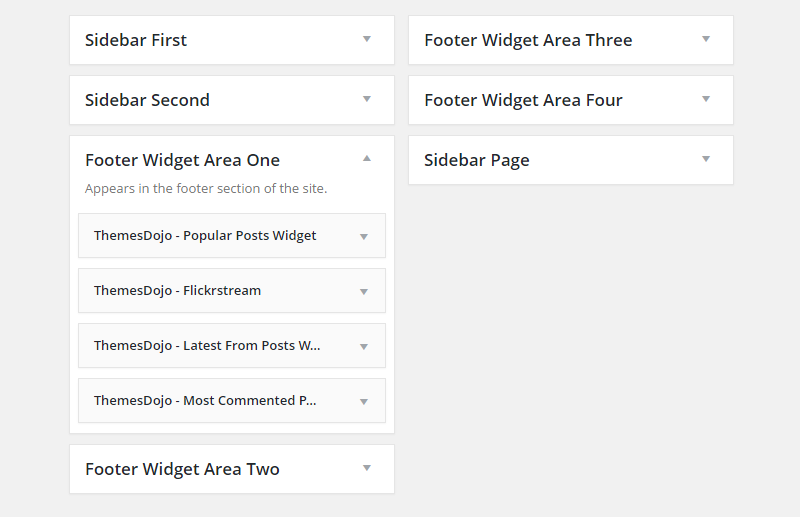The height and width of the screenshot is (517, 800).
Task: Click Footer Widget Area Three title
Action: (x=528, y=40)
